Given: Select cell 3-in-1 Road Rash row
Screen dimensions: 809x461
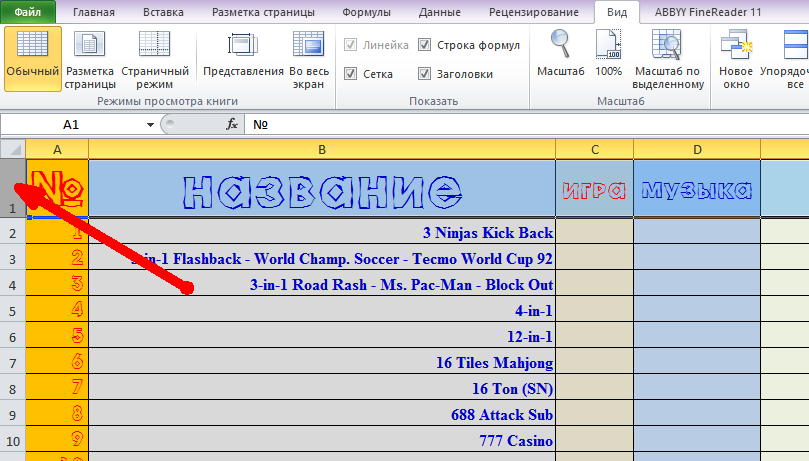Looking at the screenshot, I should (322, 283).
